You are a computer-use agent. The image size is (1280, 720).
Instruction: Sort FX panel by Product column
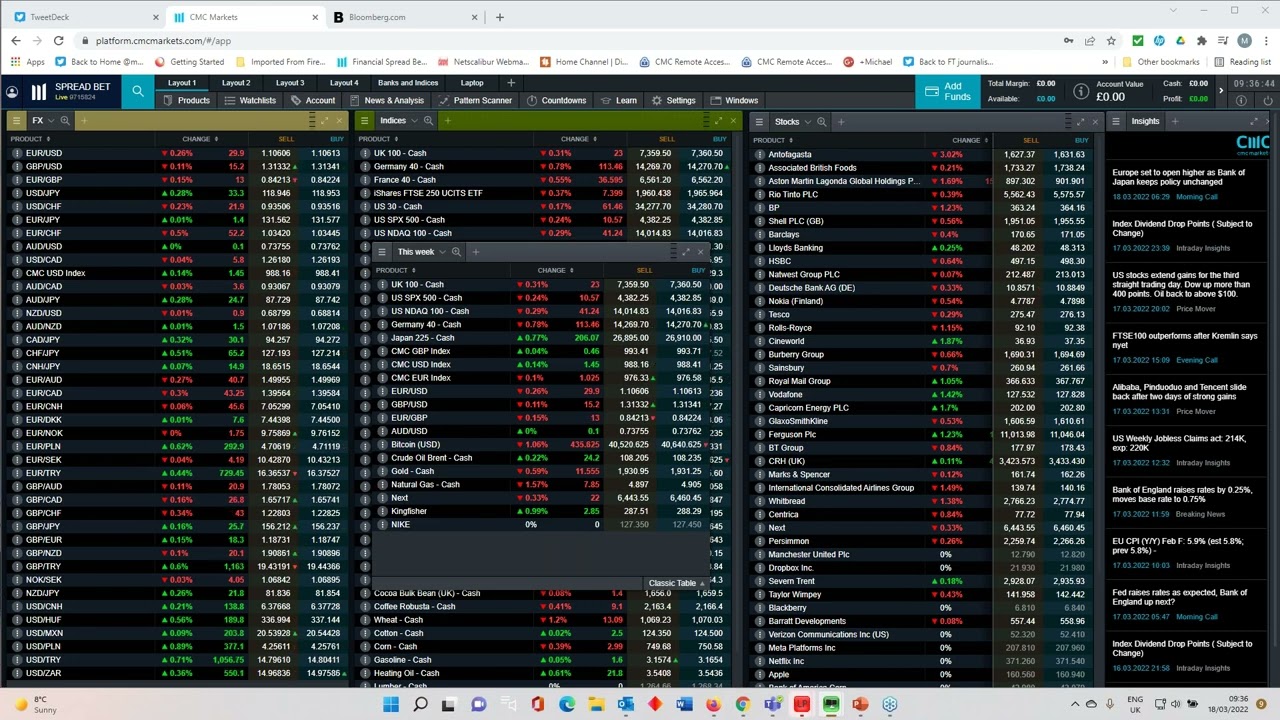(29, 139)
